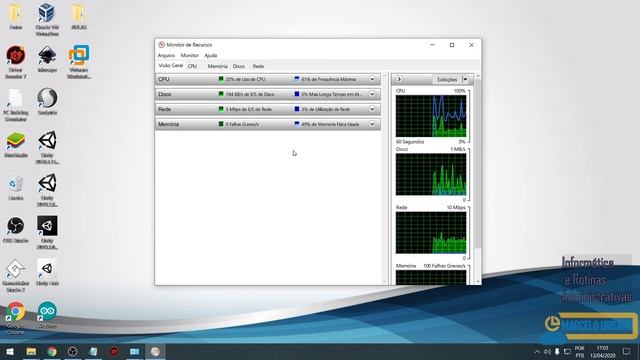
Task: Click the Rede activity graph
Action: [431, 233]
